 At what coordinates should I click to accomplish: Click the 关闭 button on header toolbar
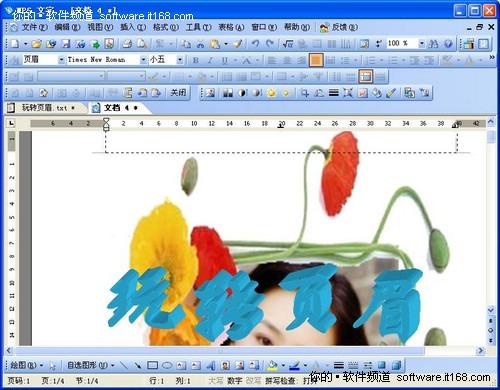click(178, 93)
